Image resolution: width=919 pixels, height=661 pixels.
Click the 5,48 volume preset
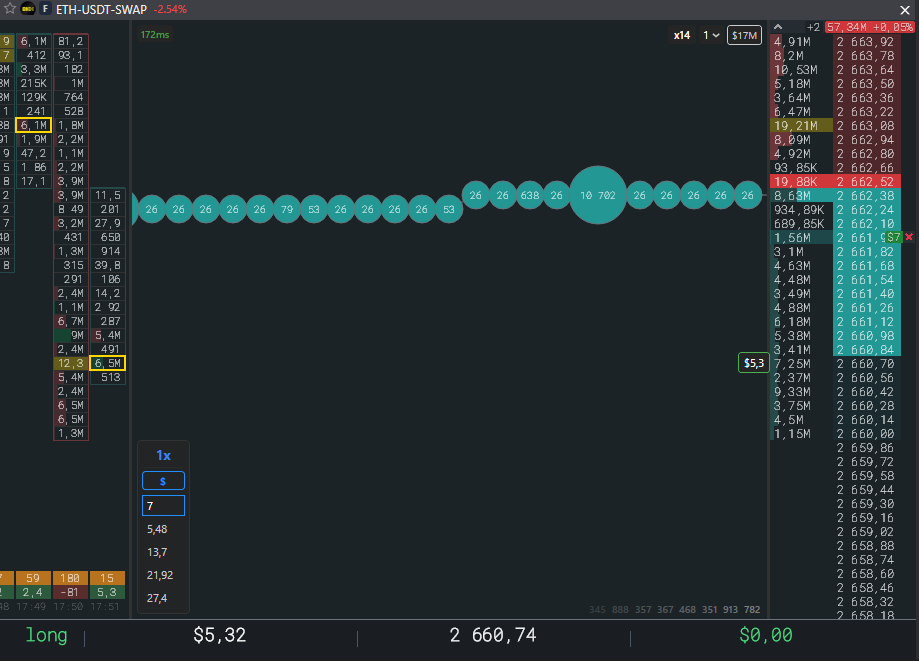pyautogui.click(x=157, y=529)
